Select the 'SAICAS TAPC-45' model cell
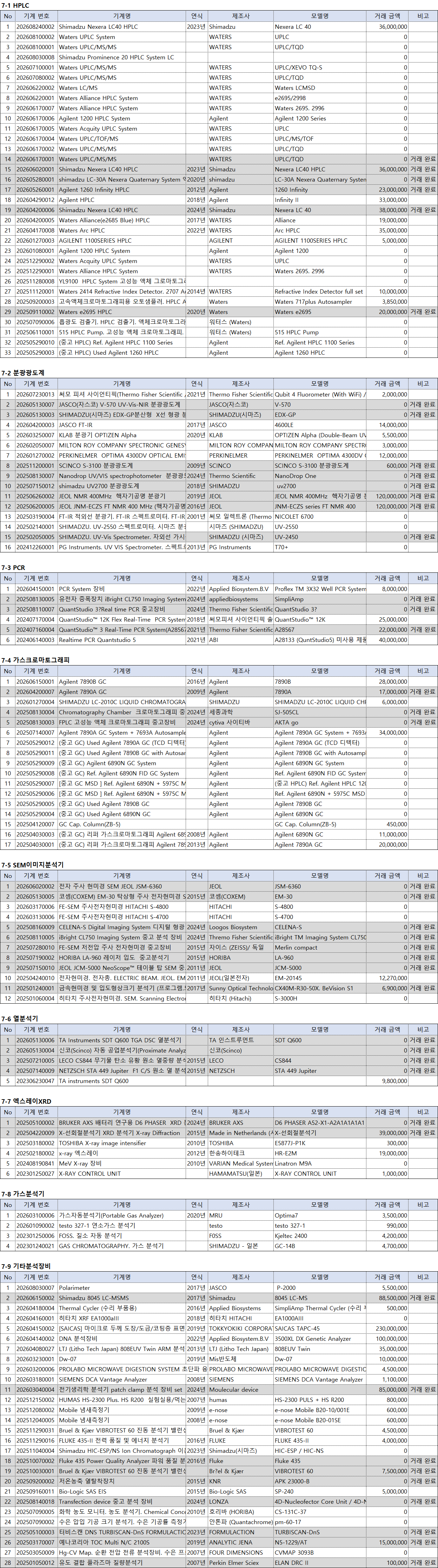The width and height of the screenshot is (438, 1568). [319, 1329]
